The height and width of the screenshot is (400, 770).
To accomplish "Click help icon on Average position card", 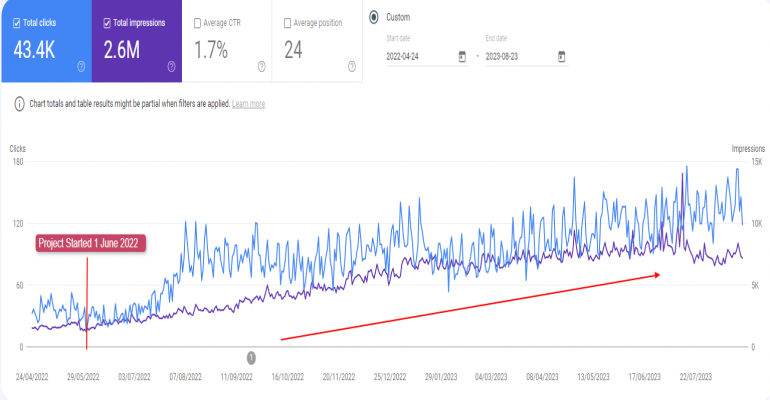I will pos(351,67).
